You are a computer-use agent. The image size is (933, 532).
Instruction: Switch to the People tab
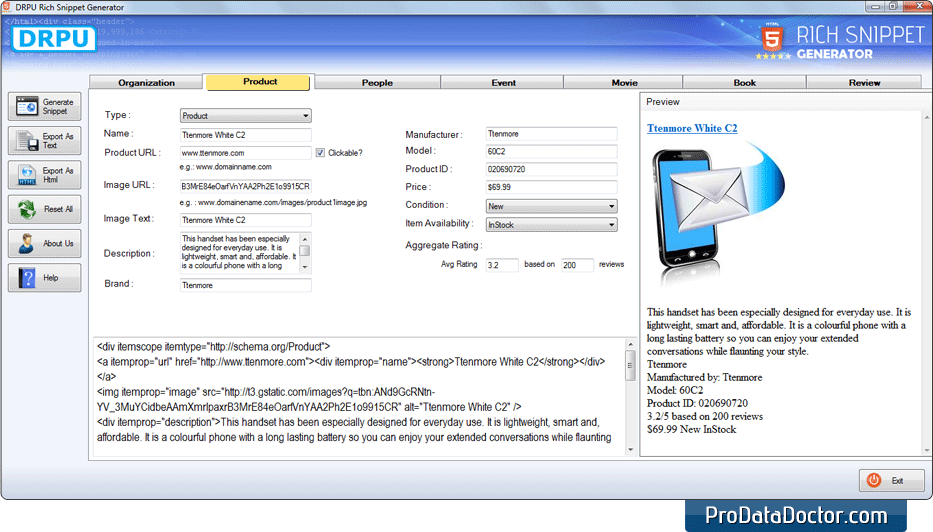377,83
